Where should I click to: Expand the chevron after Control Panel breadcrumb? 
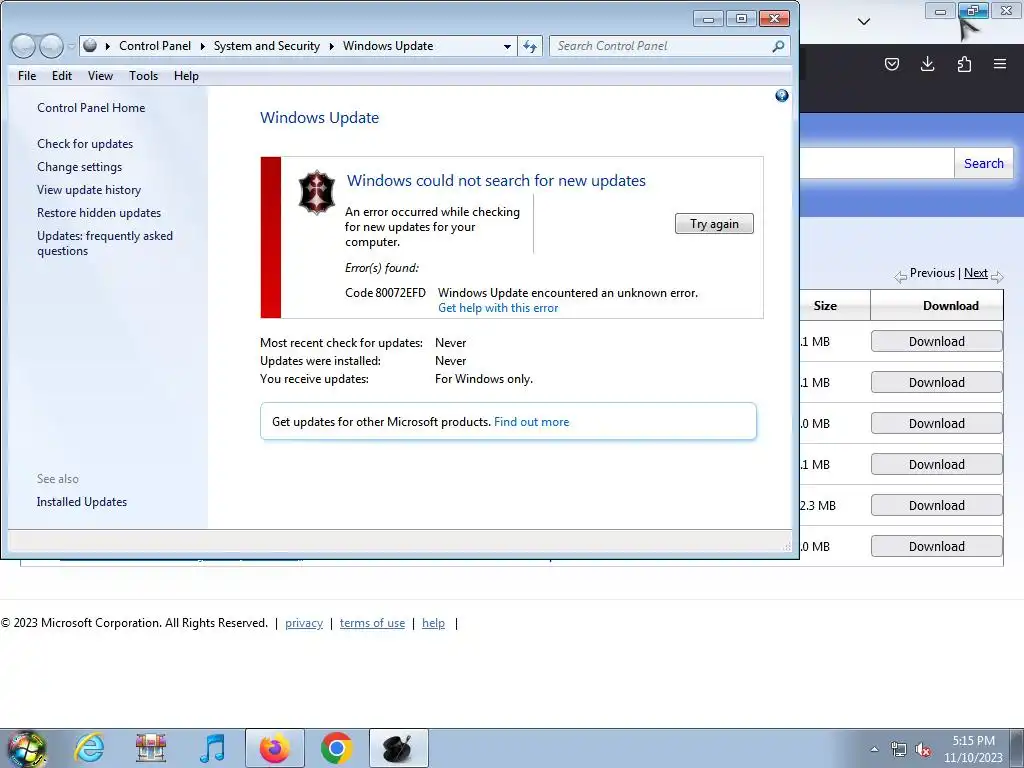tap(202, 46)
